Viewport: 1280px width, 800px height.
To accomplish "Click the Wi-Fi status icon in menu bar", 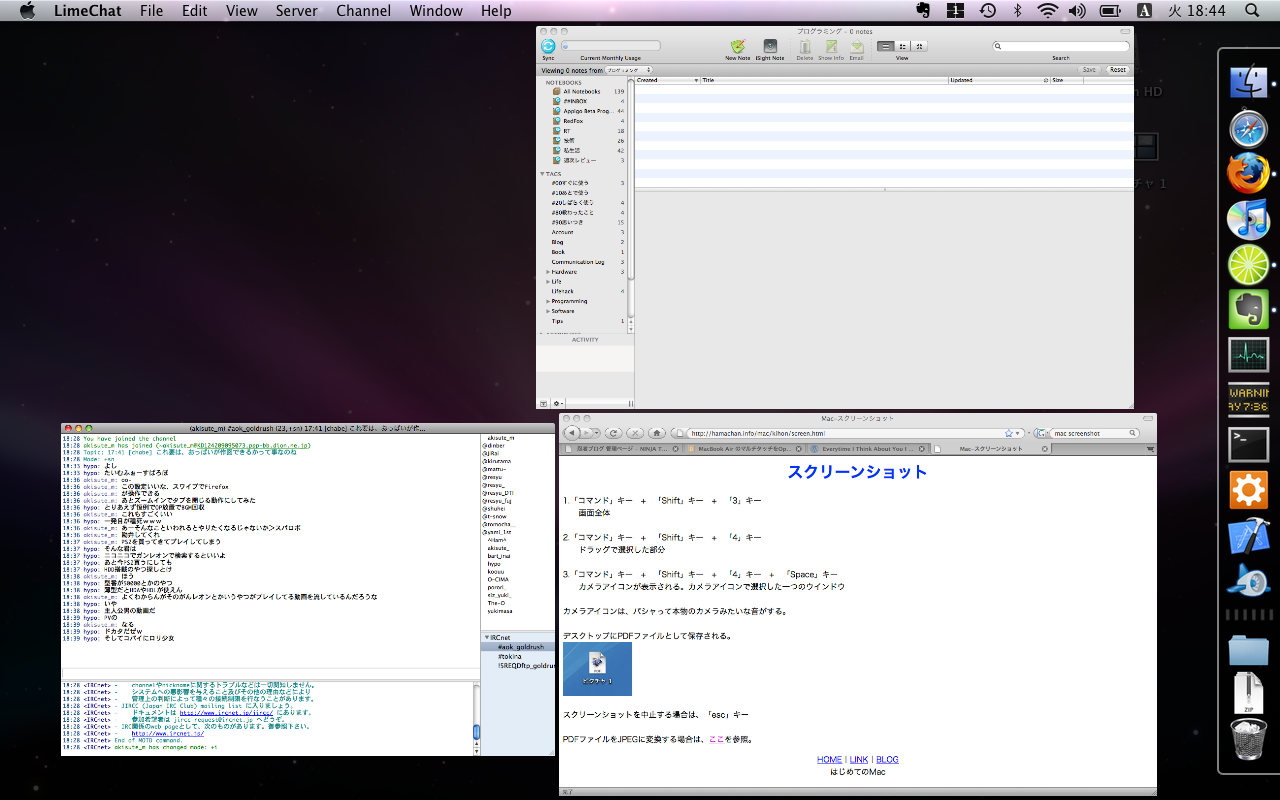I will (1047, 11).
